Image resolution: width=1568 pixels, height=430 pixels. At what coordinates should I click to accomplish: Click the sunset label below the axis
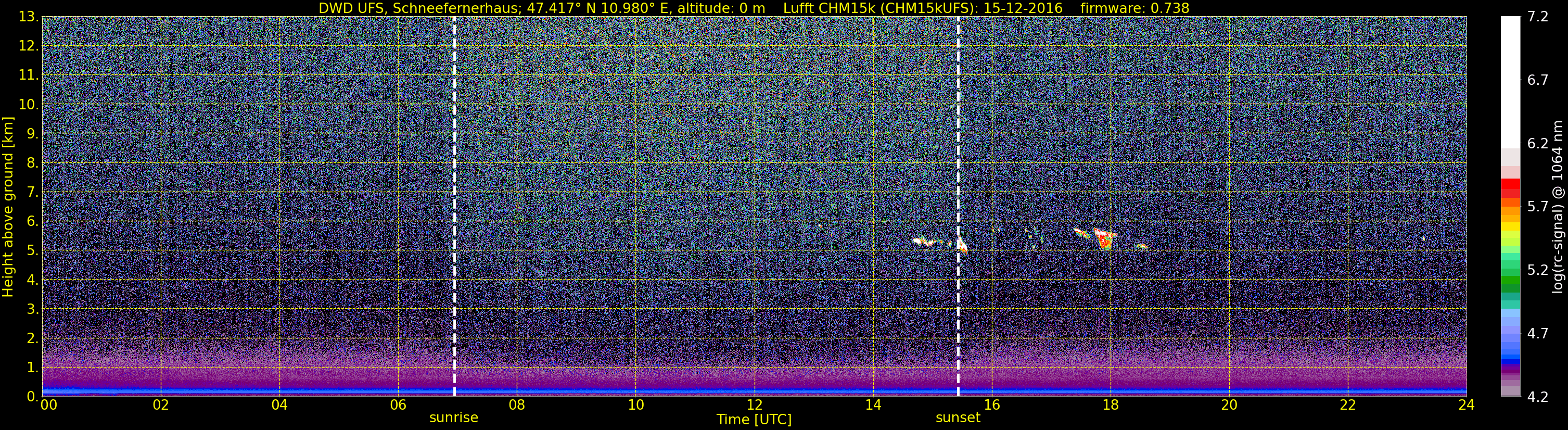point(958,418)
